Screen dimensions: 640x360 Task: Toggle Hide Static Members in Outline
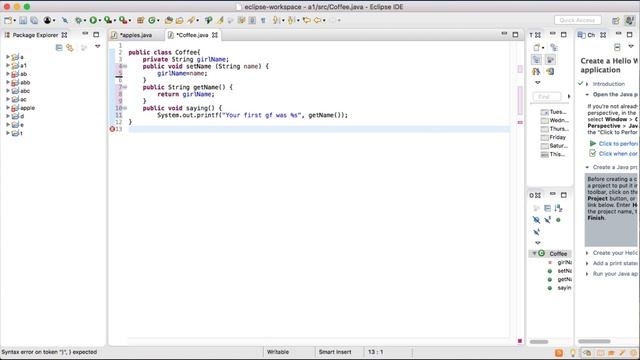[x=547, y=220]
